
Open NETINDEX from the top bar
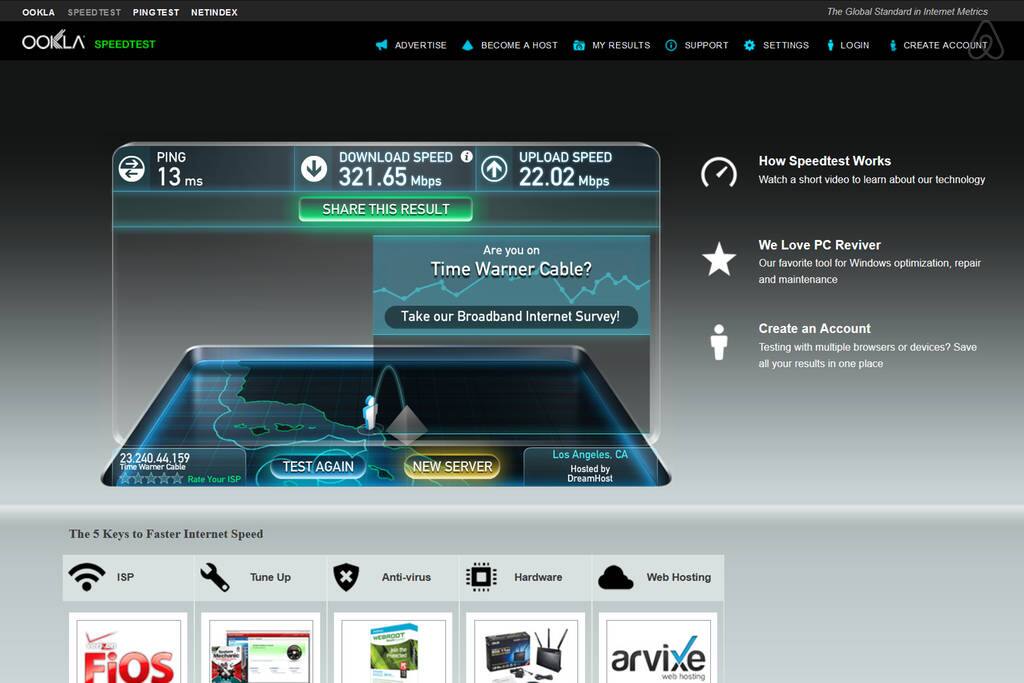click(214, 12)
